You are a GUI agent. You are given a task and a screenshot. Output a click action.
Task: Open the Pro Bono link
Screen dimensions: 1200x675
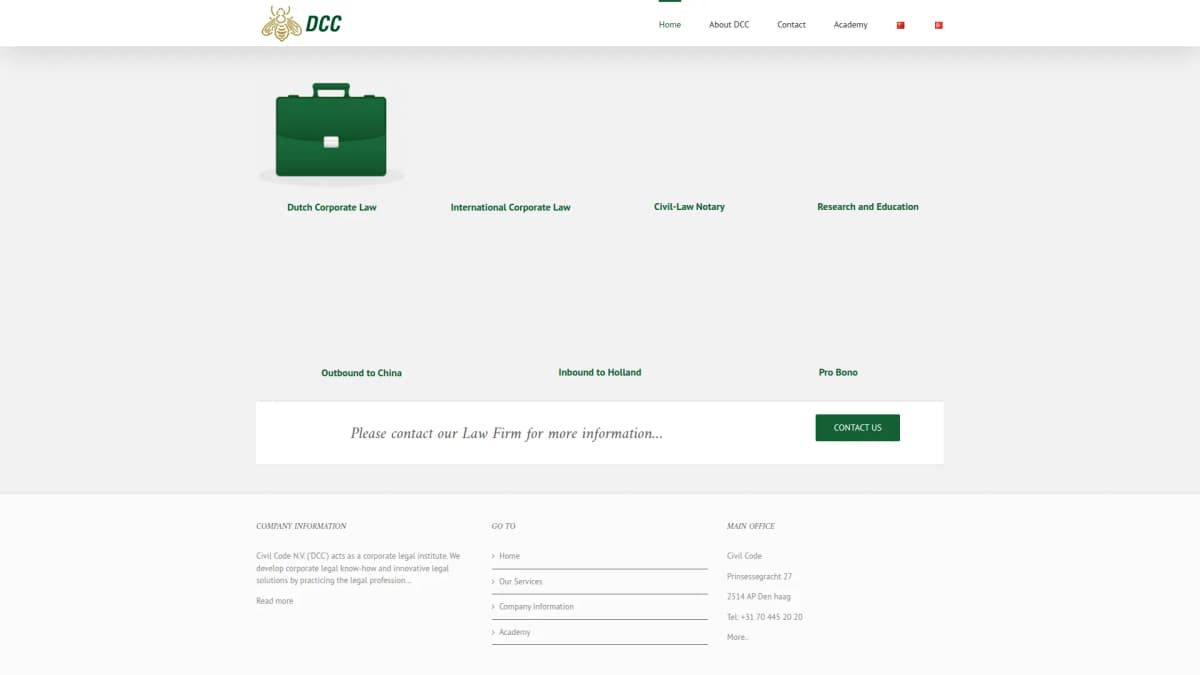838,372
